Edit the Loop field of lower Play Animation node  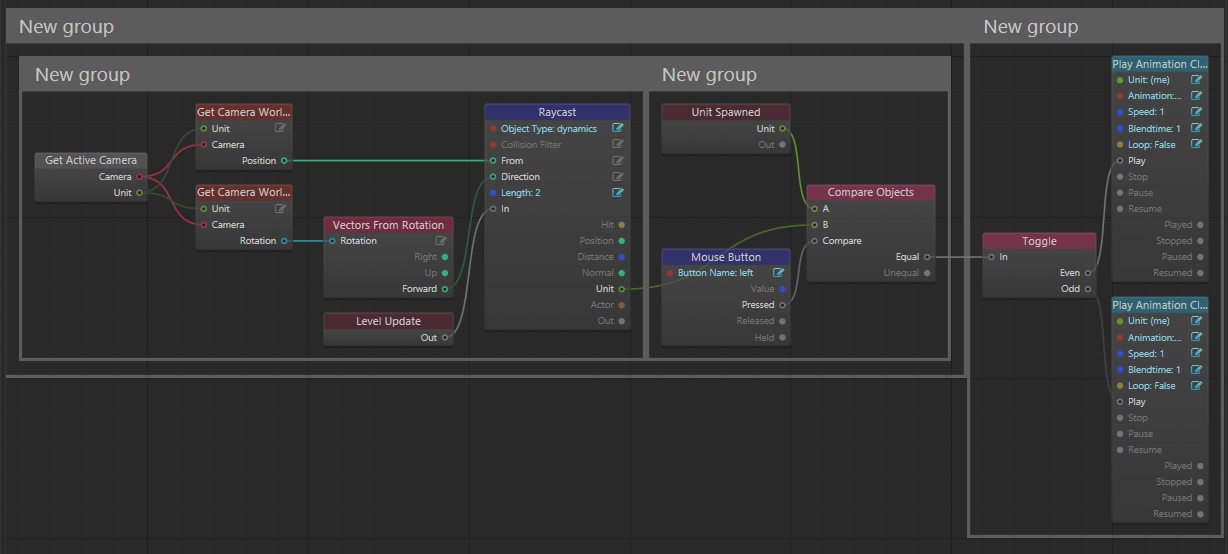click(1196, 385)
